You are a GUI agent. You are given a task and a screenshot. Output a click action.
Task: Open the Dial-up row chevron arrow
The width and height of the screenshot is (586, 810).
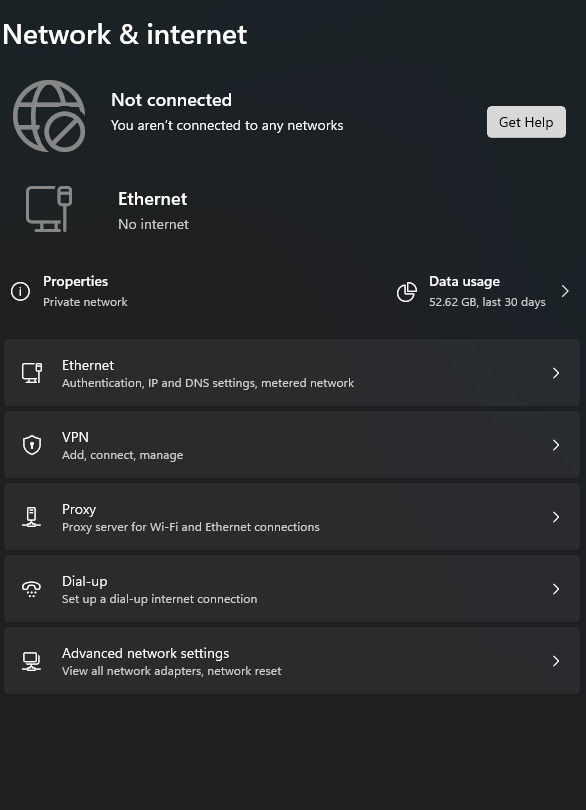tap(556, 589)
